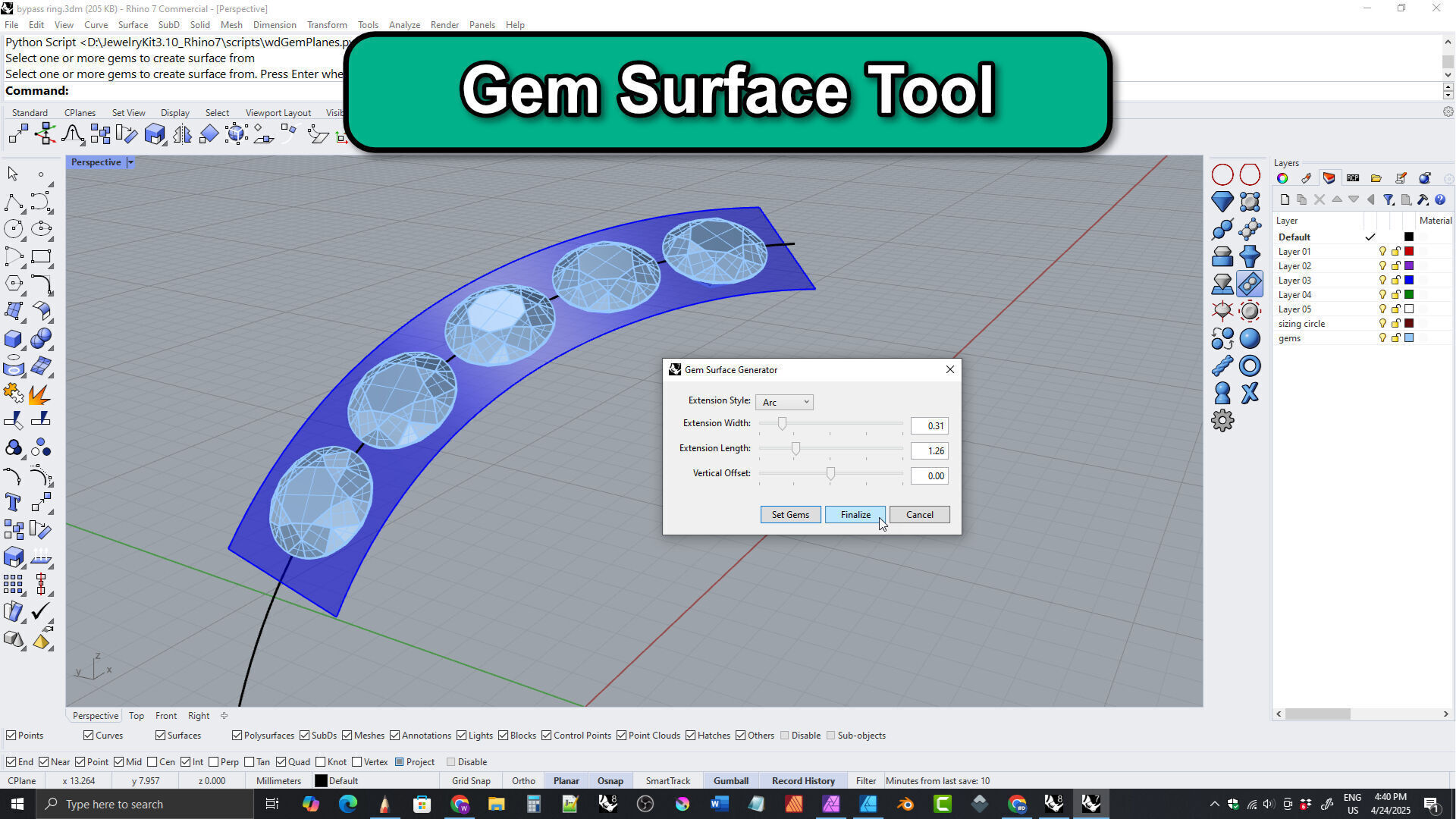Open the Extension Style Arc dropdown
This screenshot has width=1456, height=819.
[x=784, y=402]
